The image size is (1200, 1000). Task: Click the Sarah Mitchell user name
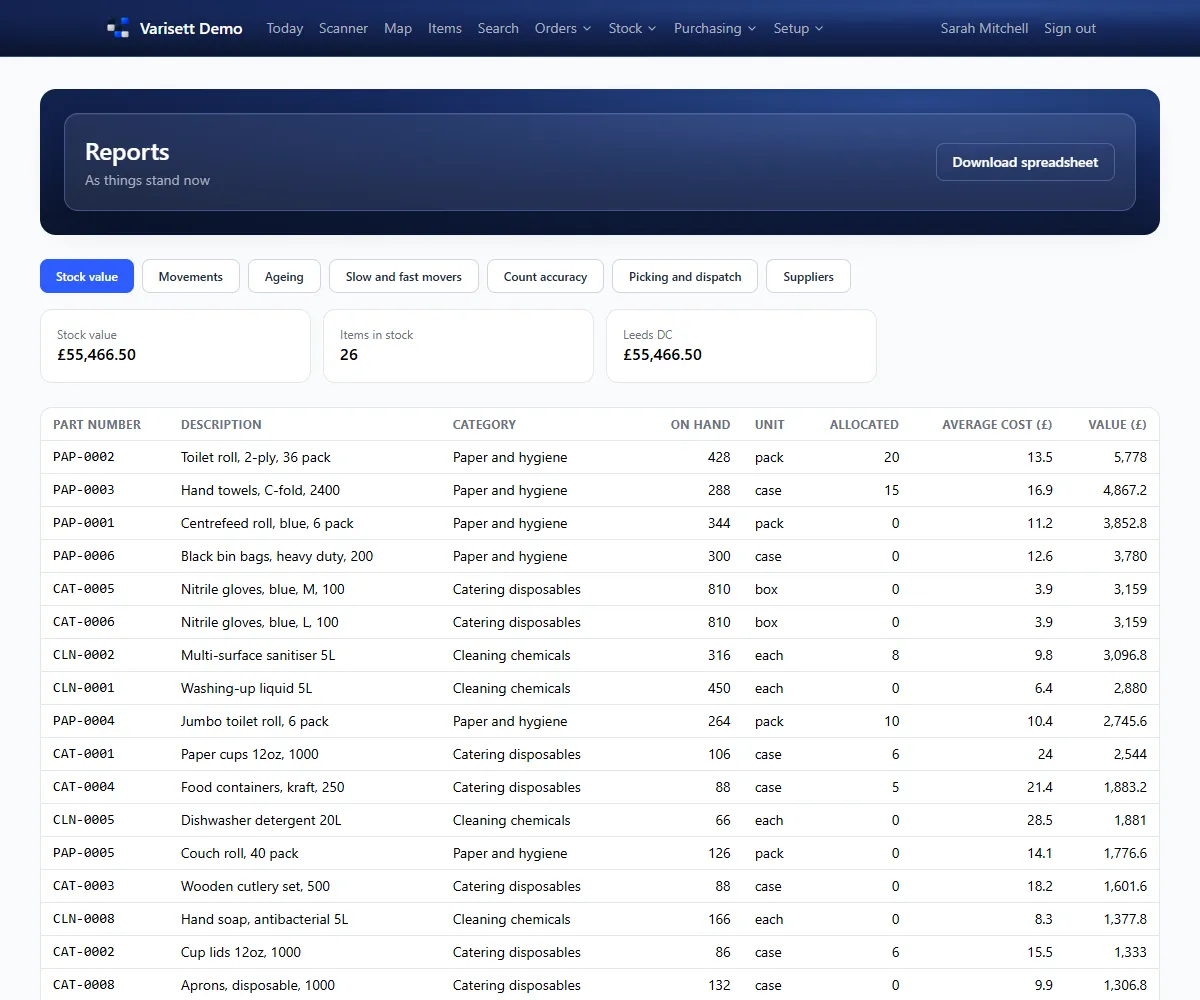click(984, 28)
